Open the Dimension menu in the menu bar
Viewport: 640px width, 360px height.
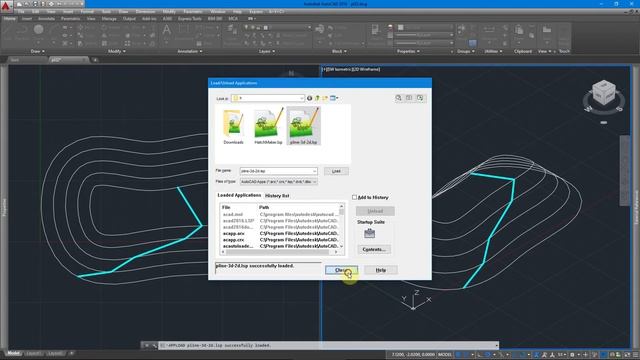[145, 12]
